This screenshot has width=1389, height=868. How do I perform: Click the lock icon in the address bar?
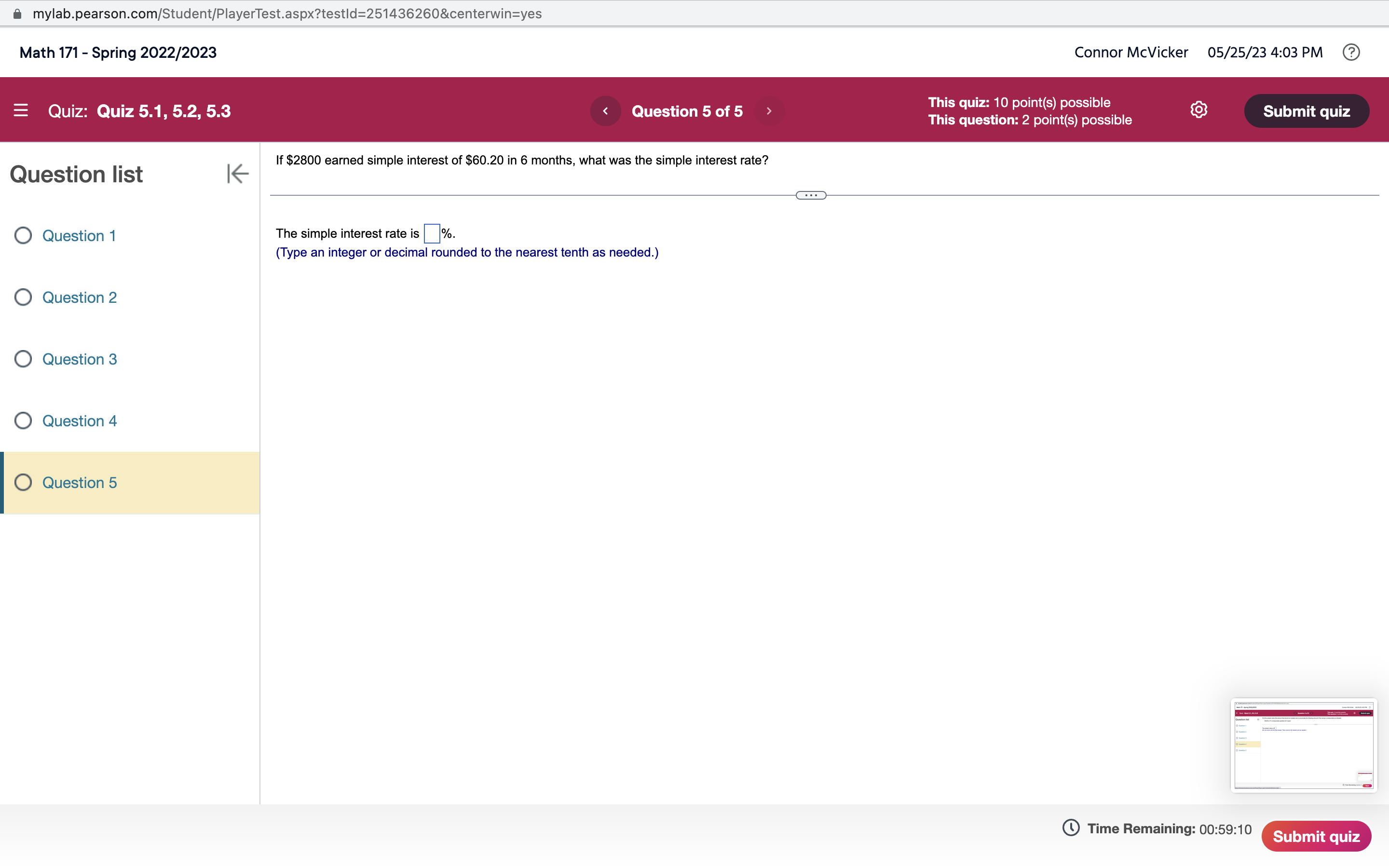tap(18, 13)
